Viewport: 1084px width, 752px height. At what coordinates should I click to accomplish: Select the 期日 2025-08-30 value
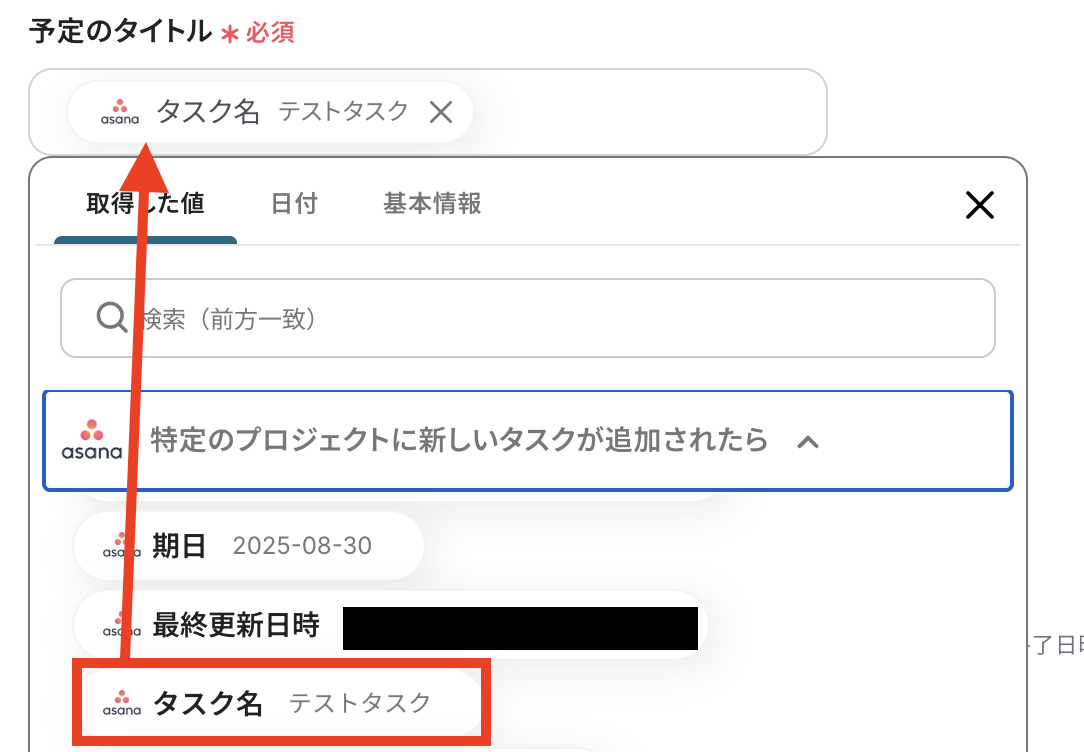click(262, 546)
